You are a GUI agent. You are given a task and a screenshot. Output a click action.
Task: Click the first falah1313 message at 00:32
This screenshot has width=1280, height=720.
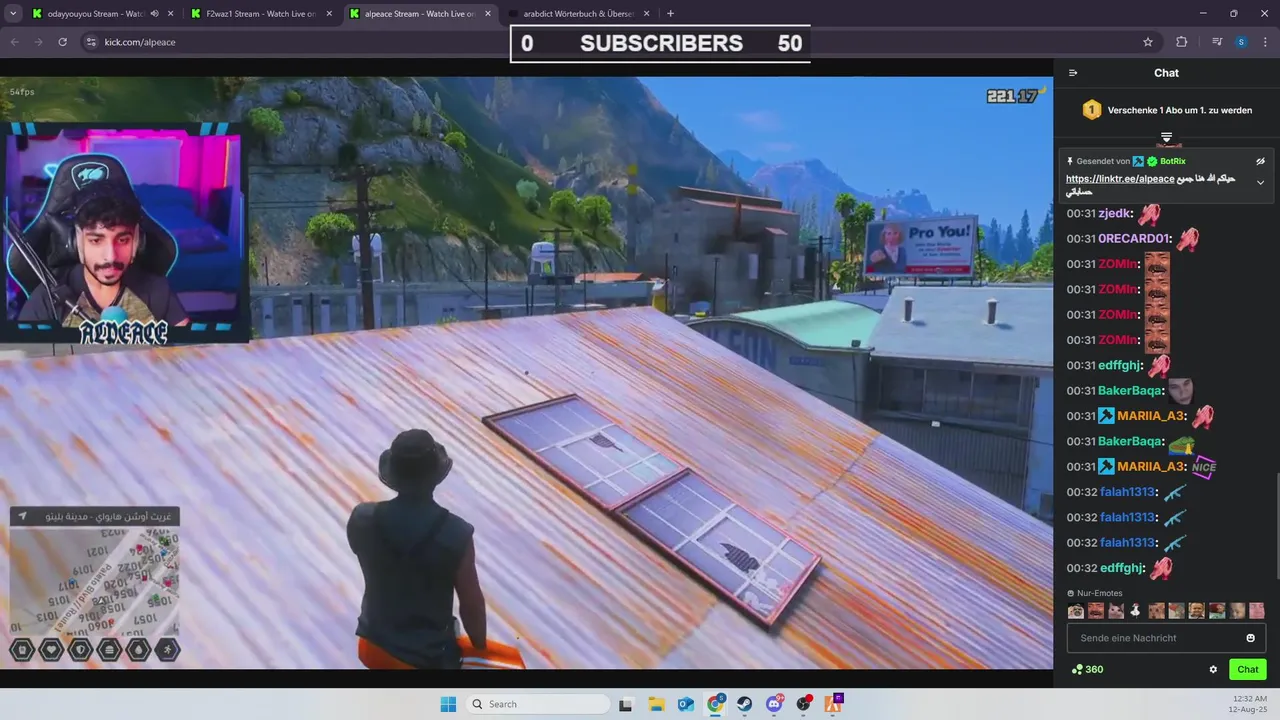pos(1127,492)
